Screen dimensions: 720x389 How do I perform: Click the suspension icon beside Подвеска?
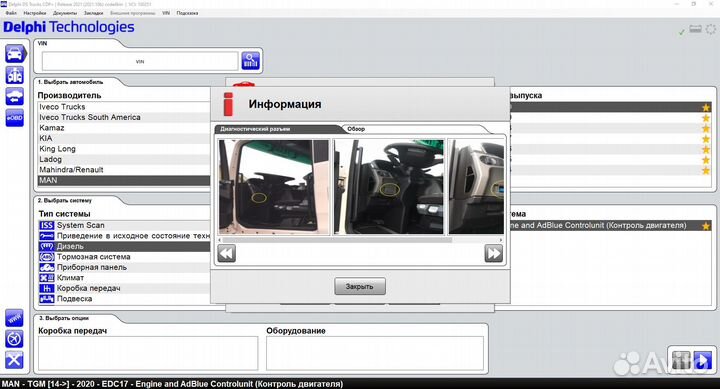(x=47, y=299)
